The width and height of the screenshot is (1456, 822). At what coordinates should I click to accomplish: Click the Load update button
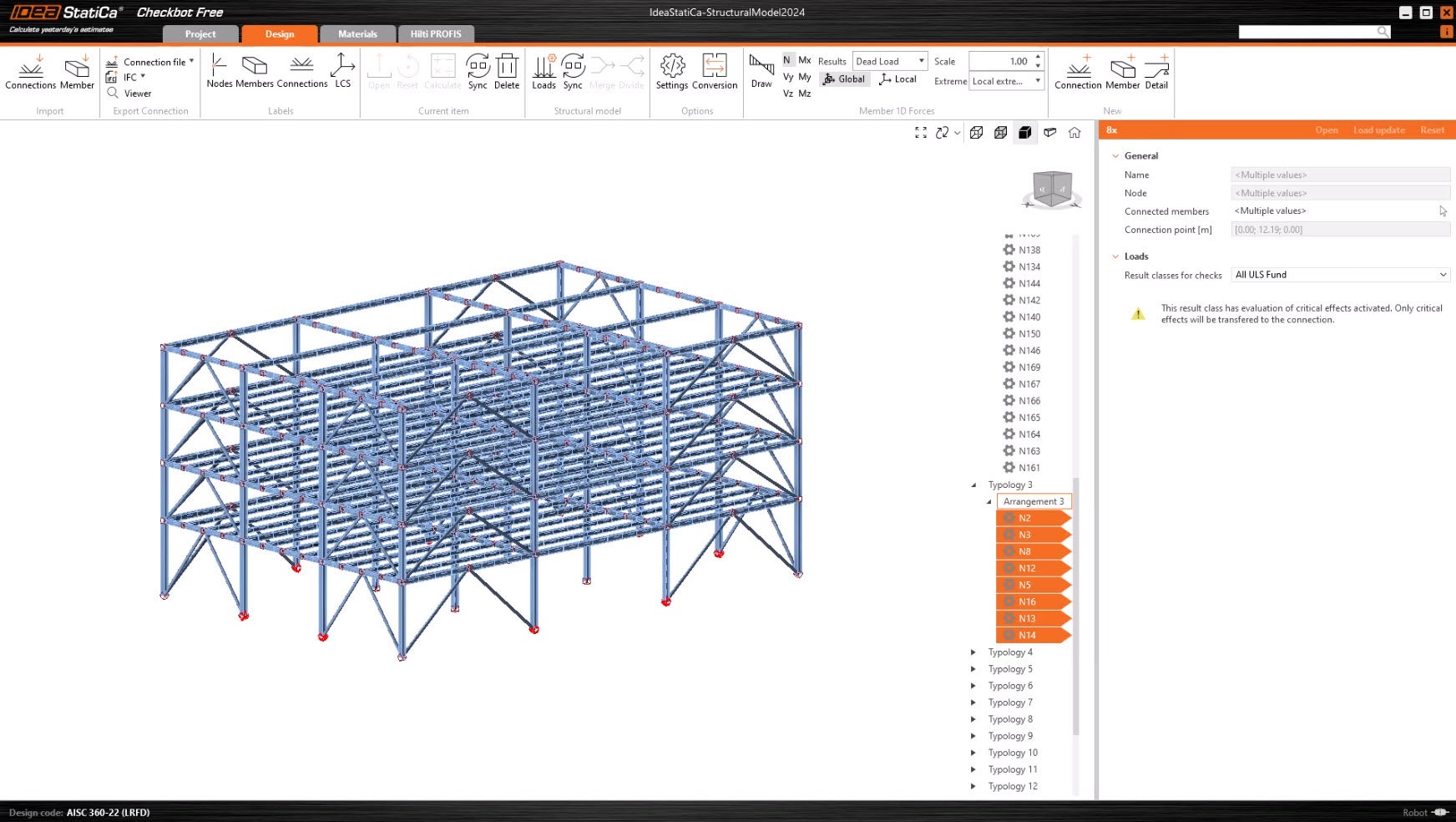pos(1378,130)
